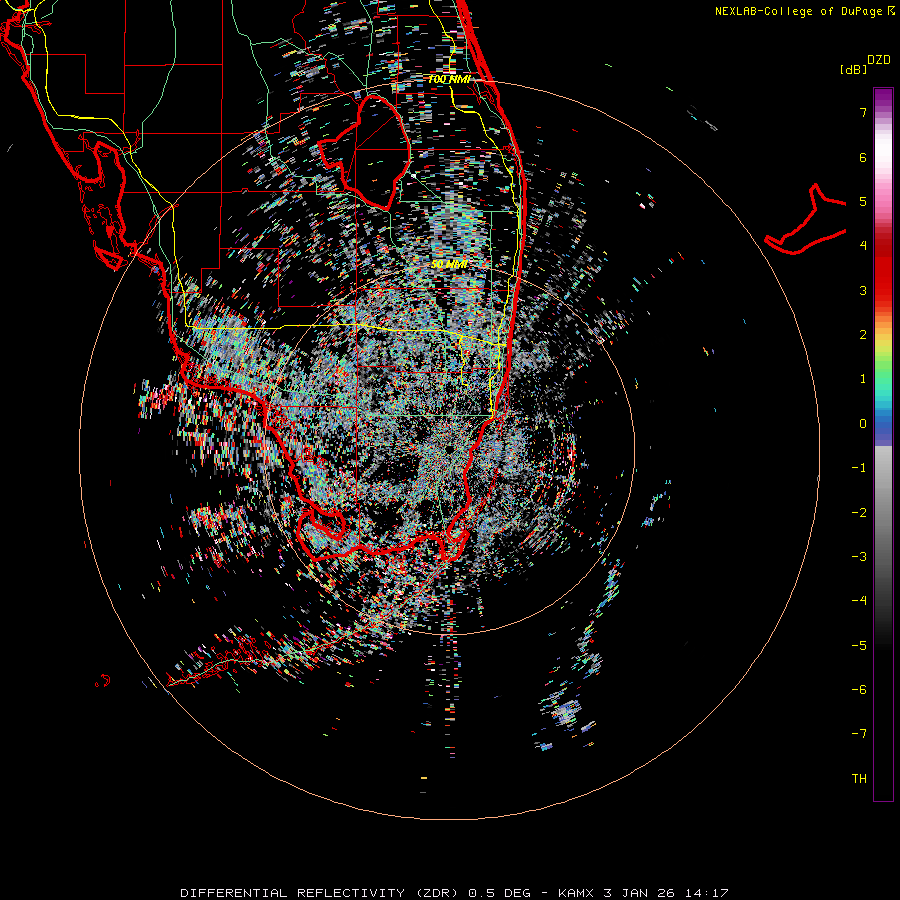Select the 4 value on the color scale
Screen dimensions: 900x900
pos(863,246)
